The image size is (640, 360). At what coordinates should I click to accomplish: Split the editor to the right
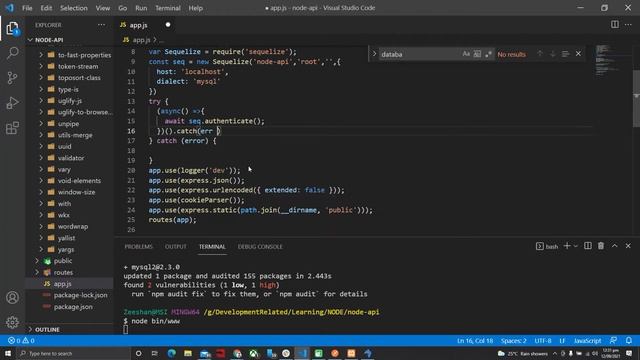click(x=614, y=24)
